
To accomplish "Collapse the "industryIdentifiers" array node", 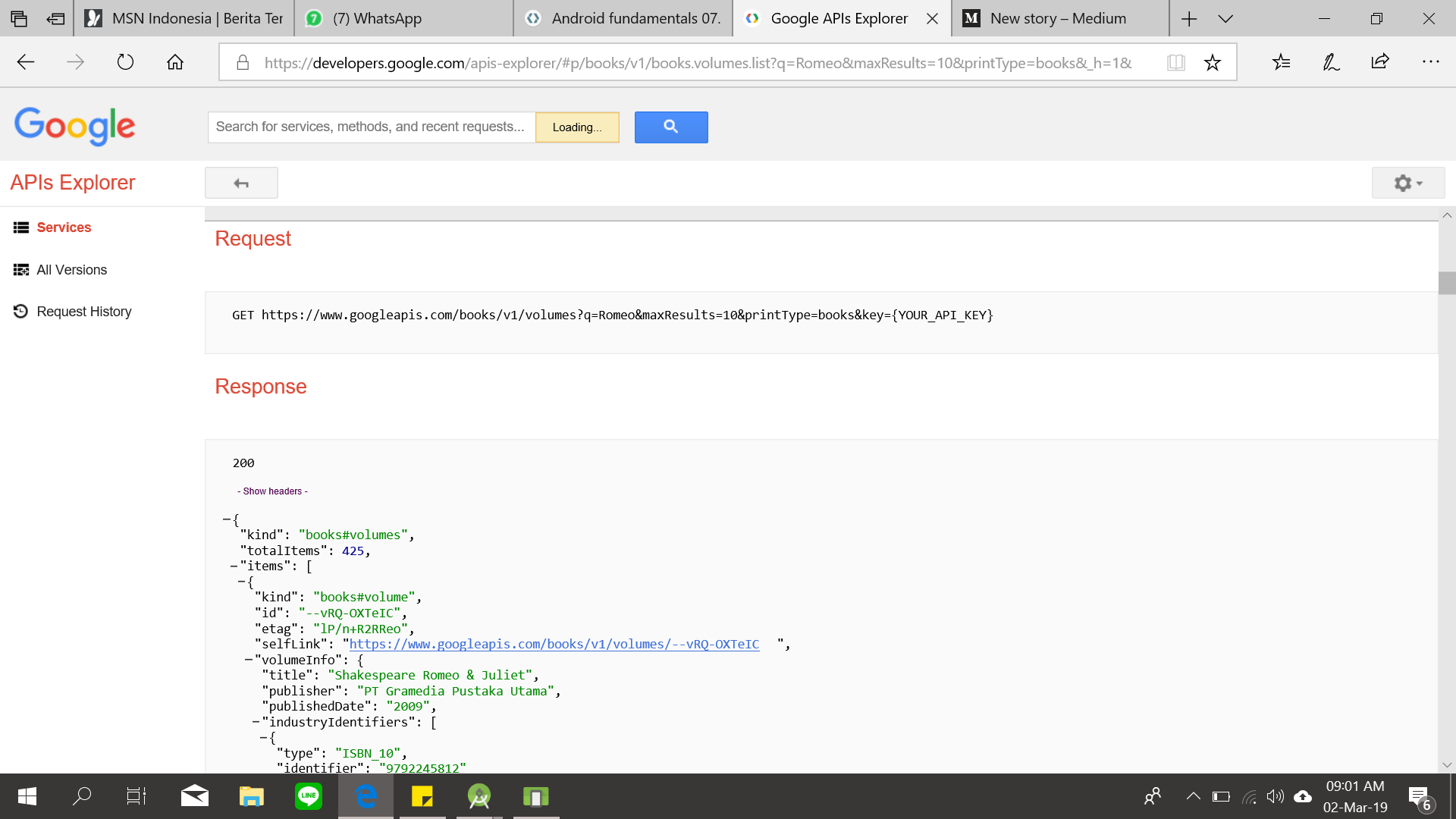I will click(x=256, y=722).
